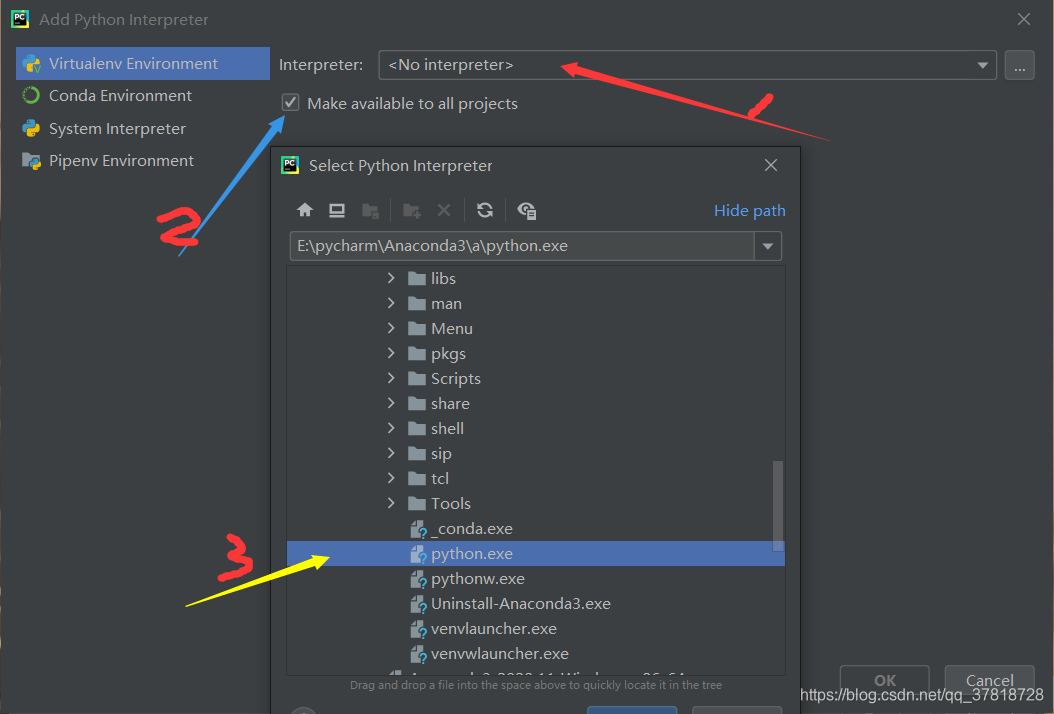This screenshot has width=1054, height=714.
Task: Close the Add Python Interpreter window
Action: point(1024,19)
